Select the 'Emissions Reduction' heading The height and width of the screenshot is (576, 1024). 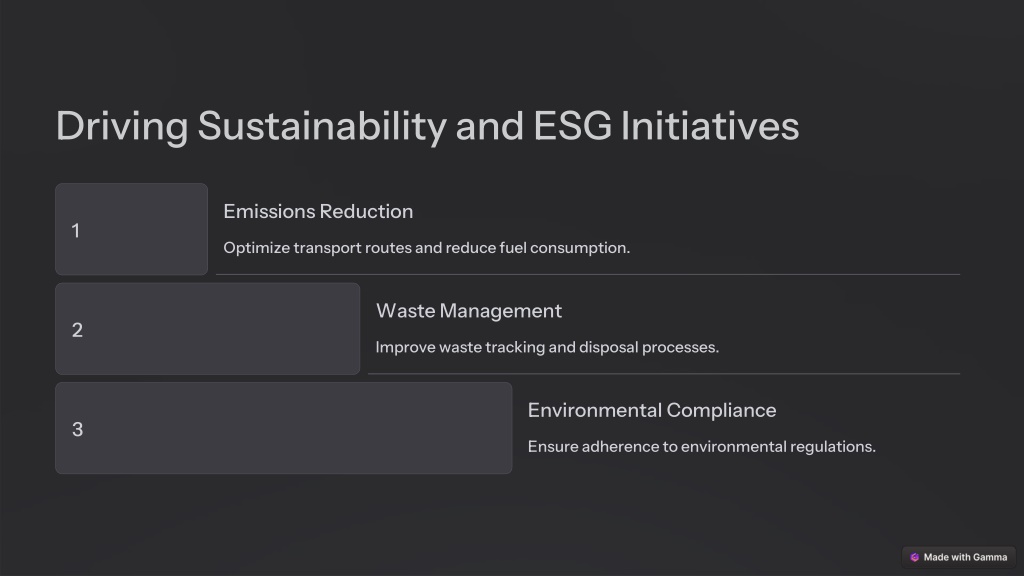318,212
